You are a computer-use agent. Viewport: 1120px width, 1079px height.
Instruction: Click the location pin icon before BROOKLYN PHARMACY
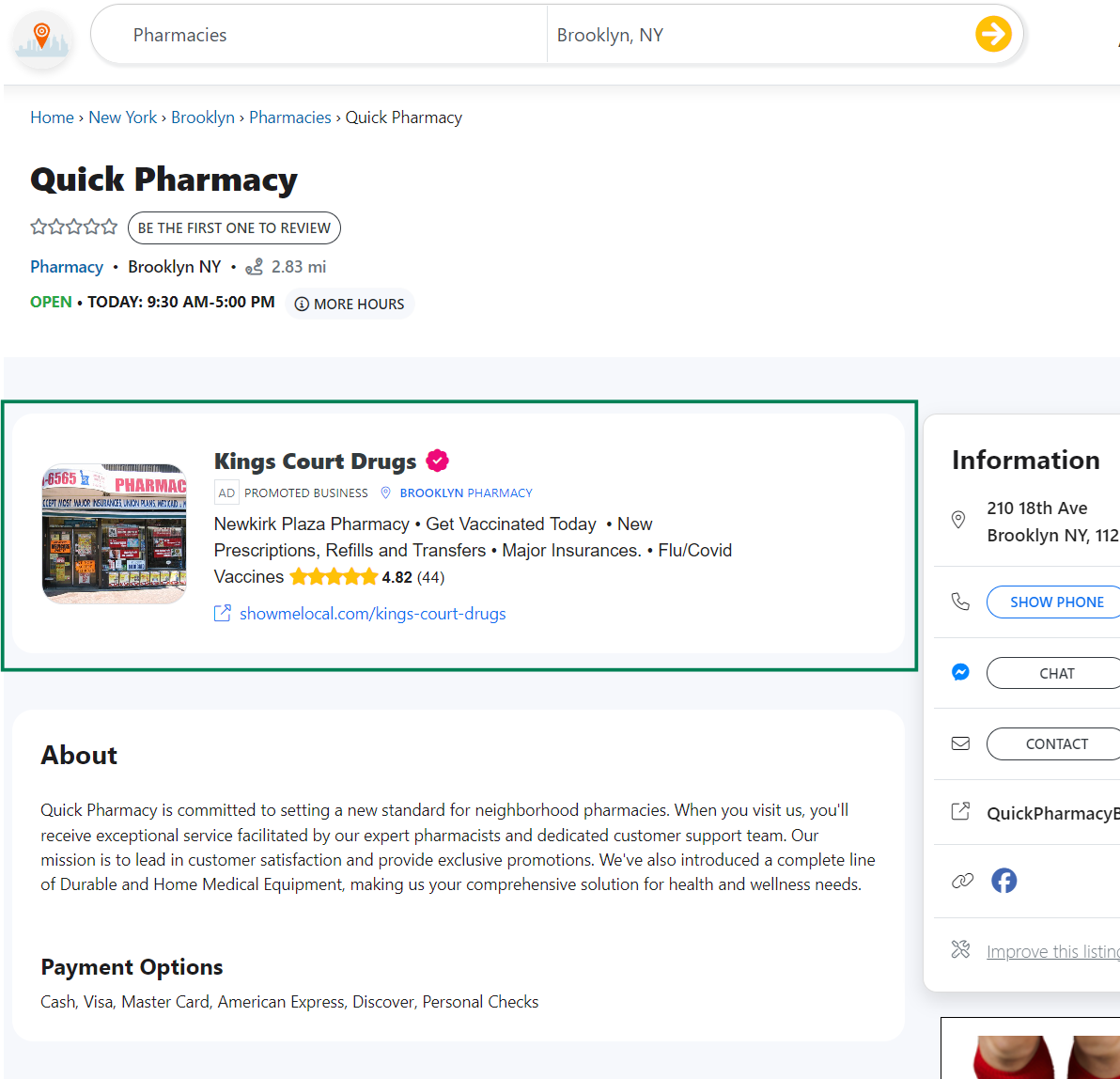coord(384,493)
